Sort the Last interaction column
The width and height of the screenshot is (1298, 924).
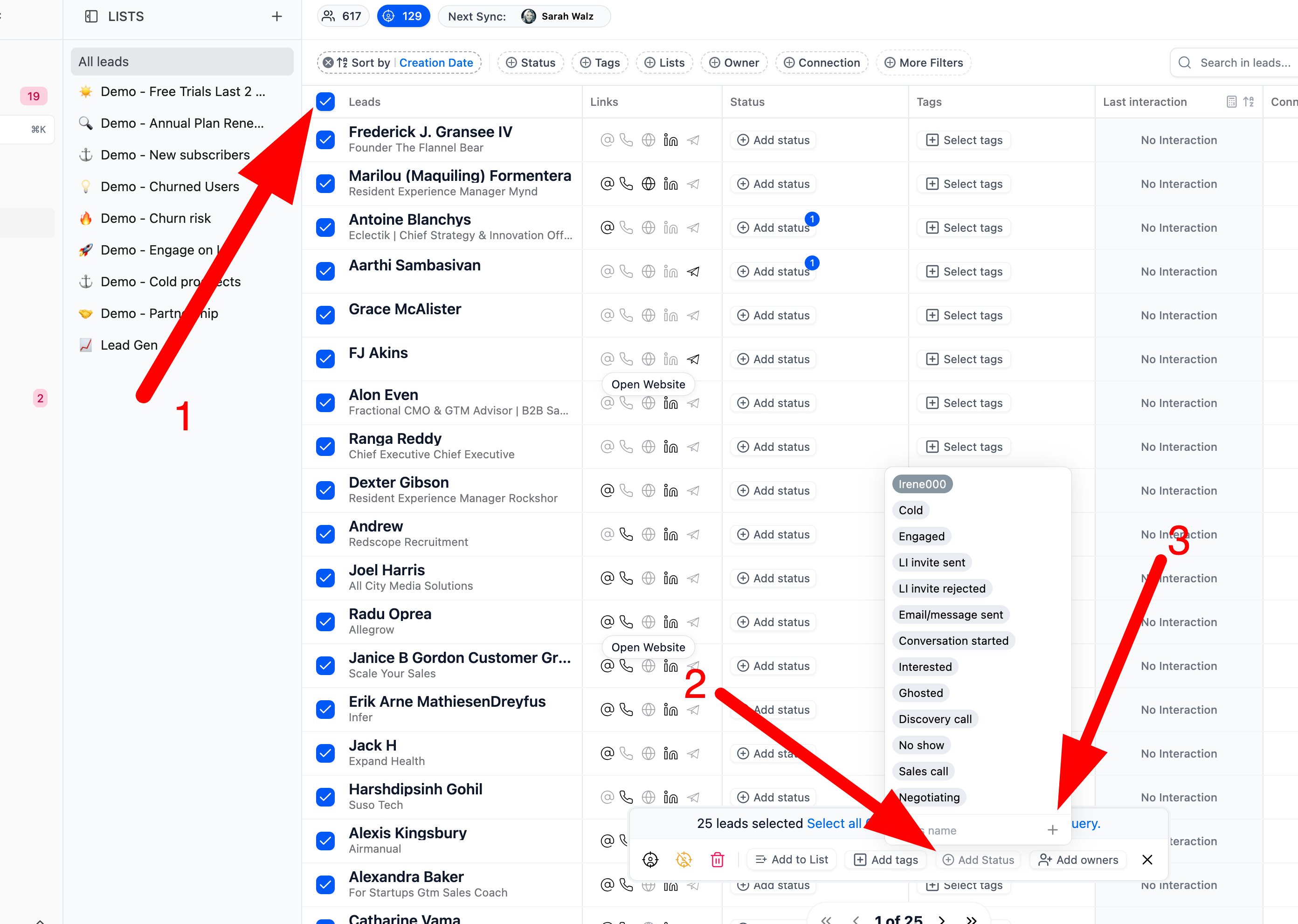tap(1249, 102)
